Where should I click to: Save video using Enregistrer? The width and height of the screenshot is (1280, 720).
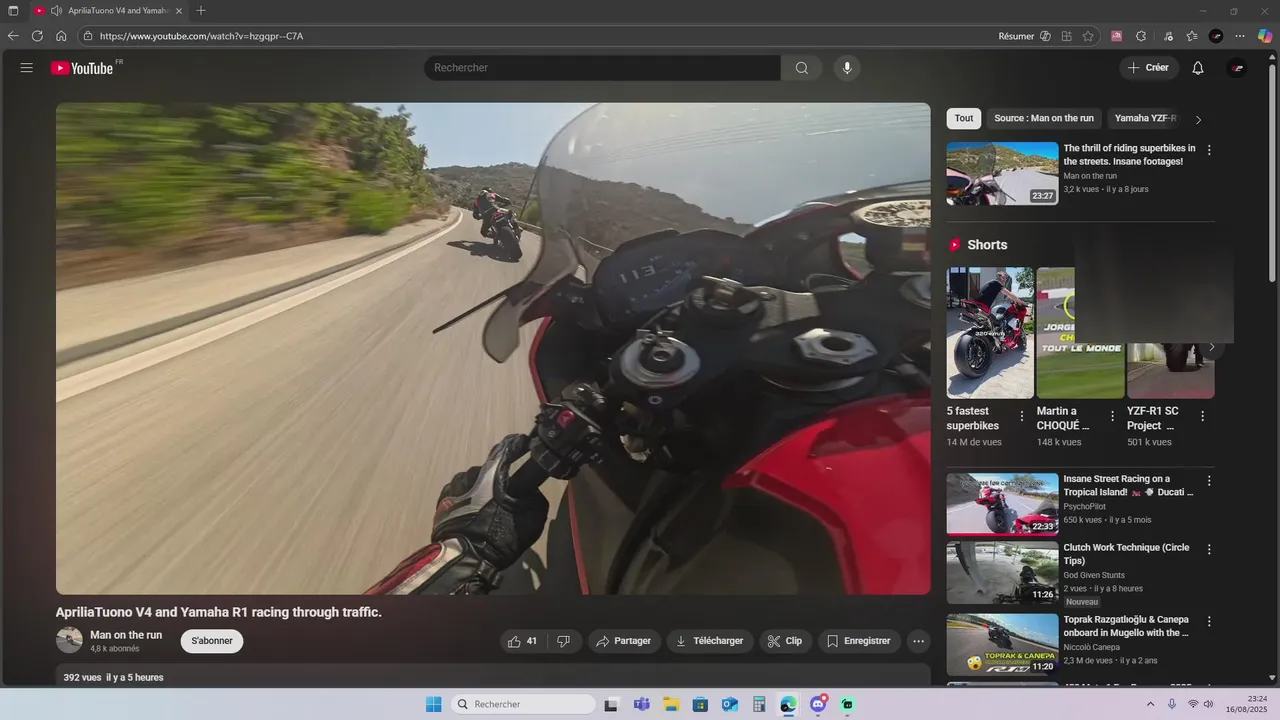pos(859,641)
